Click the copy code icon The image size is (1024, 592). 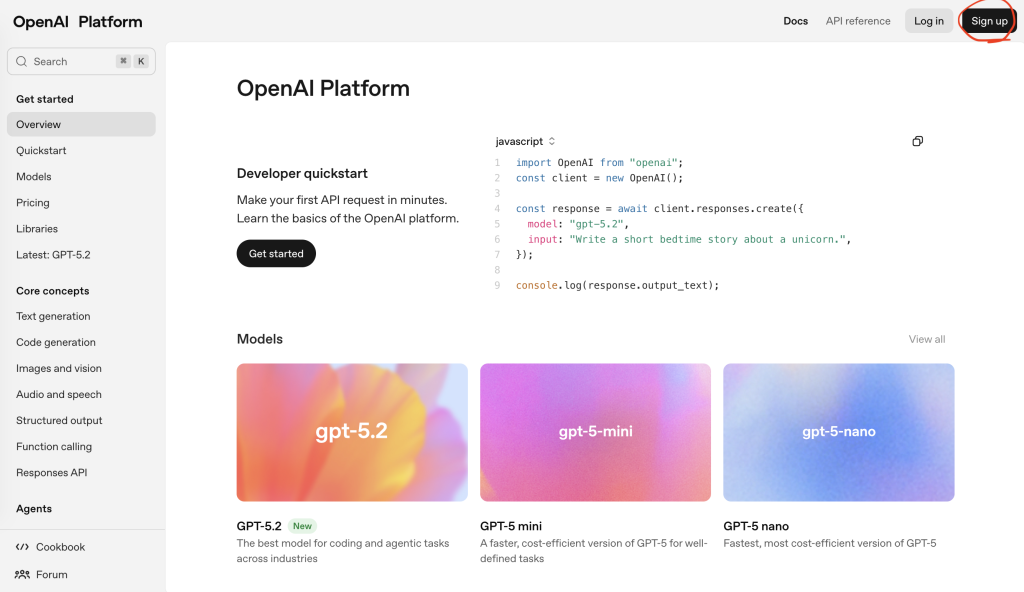coord(917,142)
